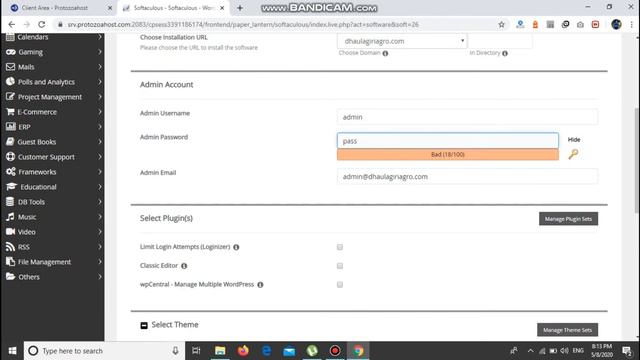Image resolution: width=640 pixels, height=360 pixels.
Task: Click the Gaming controller icon
Action: [x=11, y=52]
